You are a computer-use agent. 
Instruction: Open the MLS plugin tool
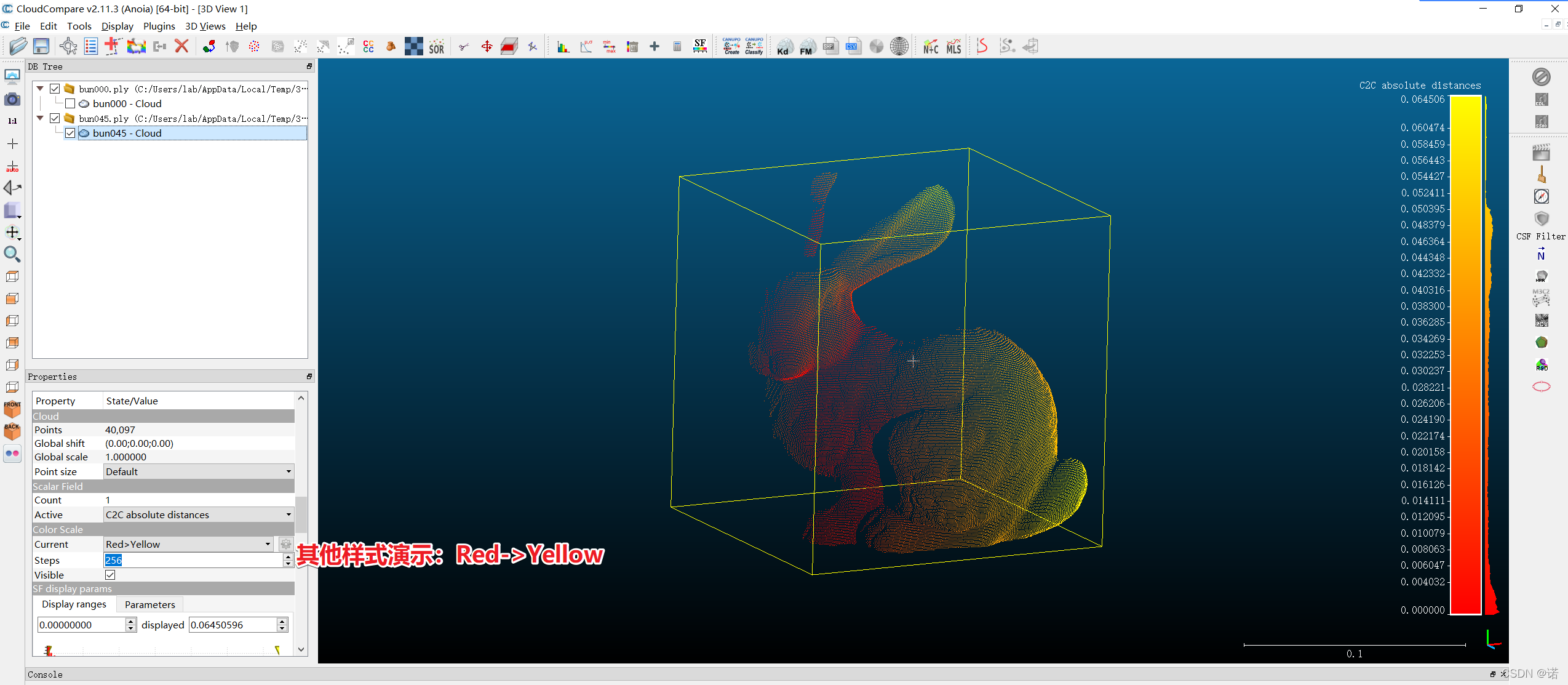pyautogui.click(x=953, y=47)
